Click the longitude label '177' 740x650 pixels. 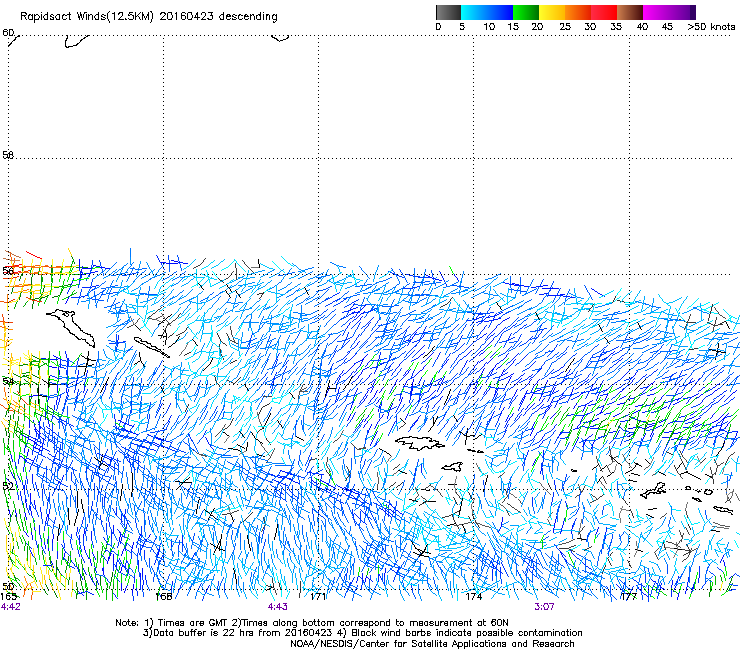point(629,596)
